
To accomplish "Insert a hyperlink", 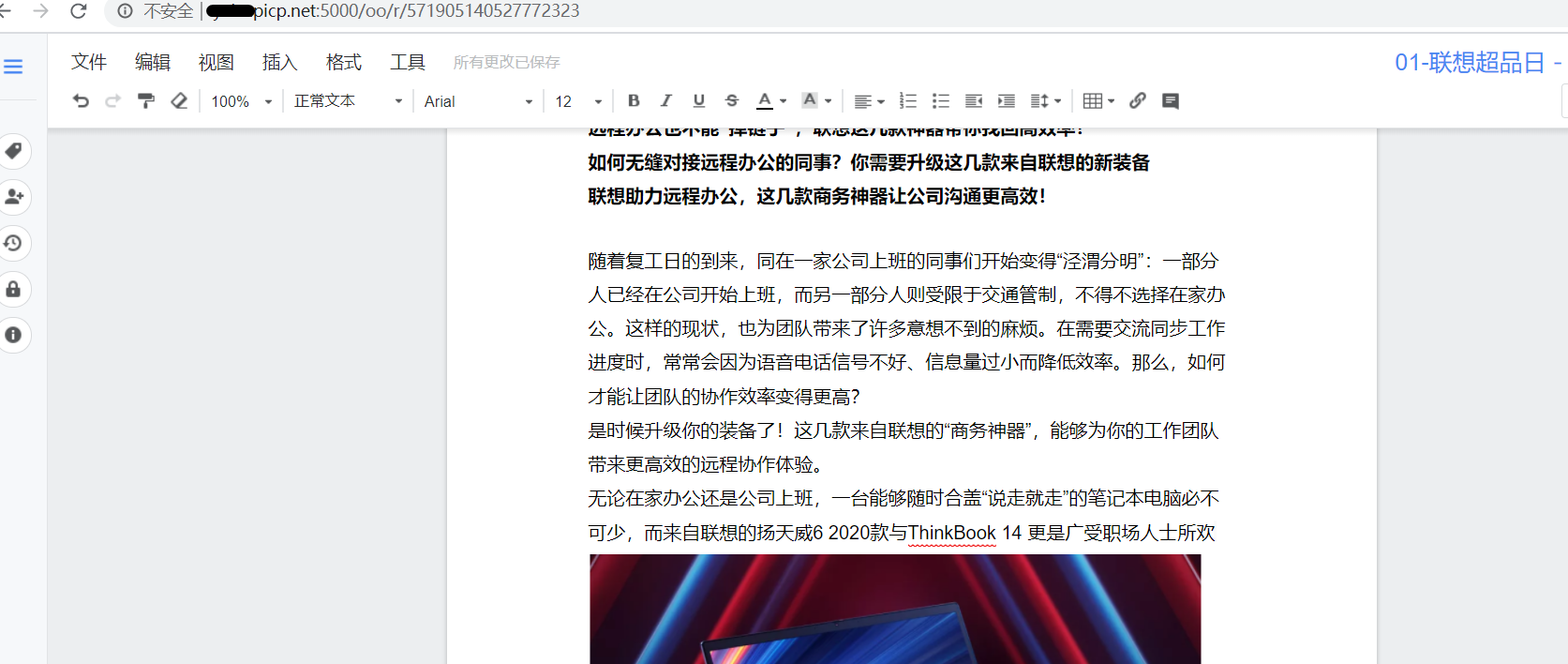I will (1137, 100).
